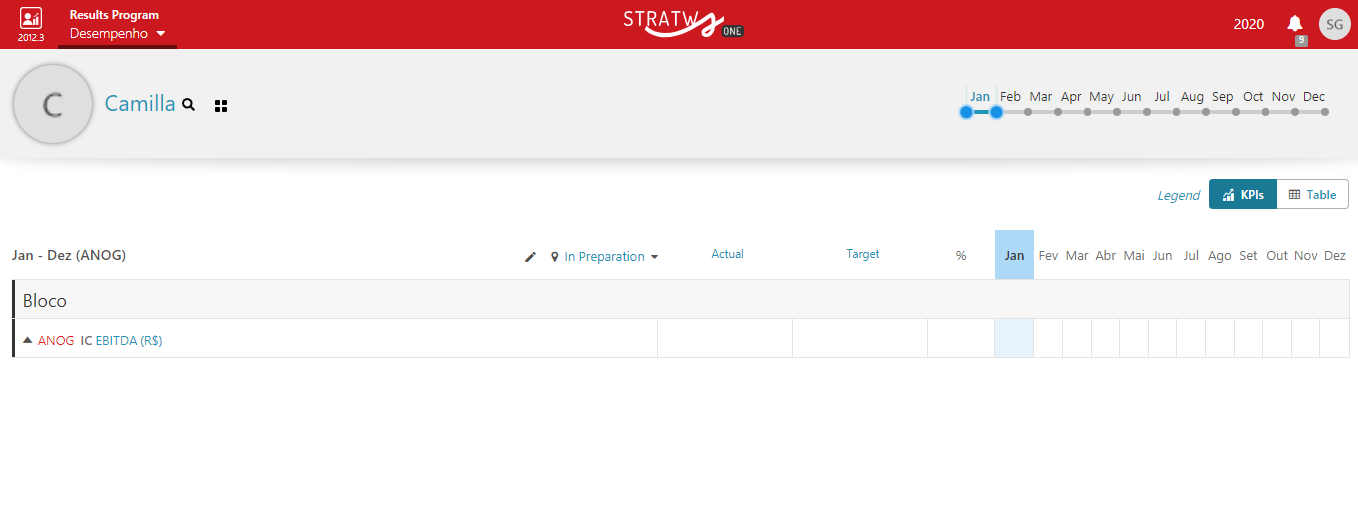
Task: Click the Results Program module icon
Action: click(x=31, y=18)
